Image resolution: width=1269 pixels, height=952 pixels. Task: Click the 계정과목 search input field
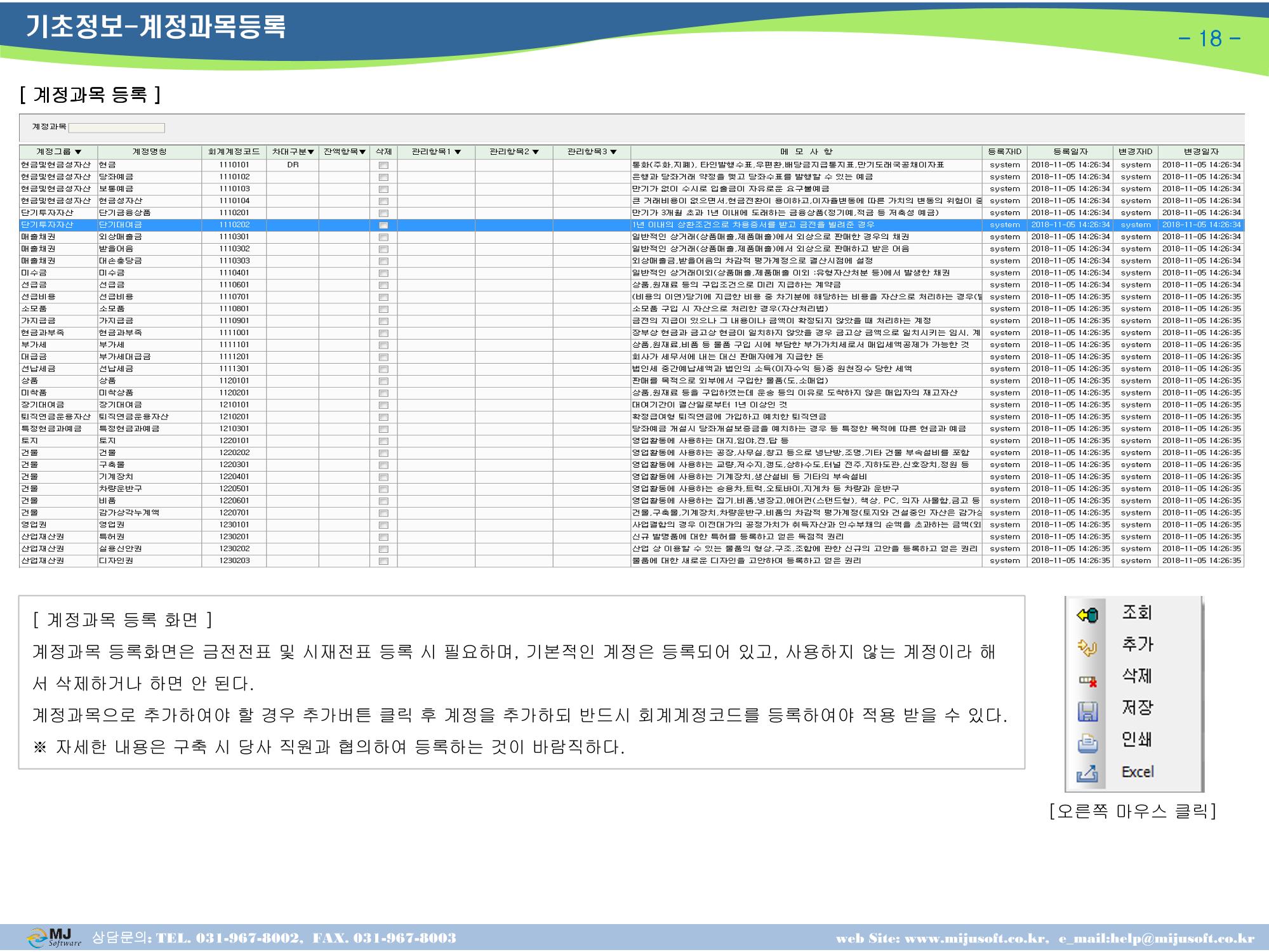(x=116, y=128)
